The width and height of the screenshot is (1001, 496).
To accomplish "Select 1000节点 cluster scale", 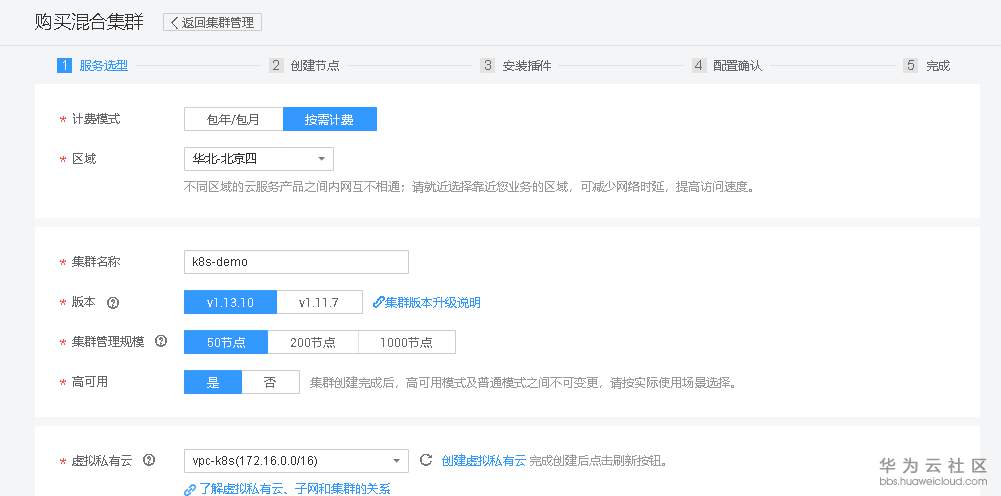I will pyautogui.click(x=407, y=342).
